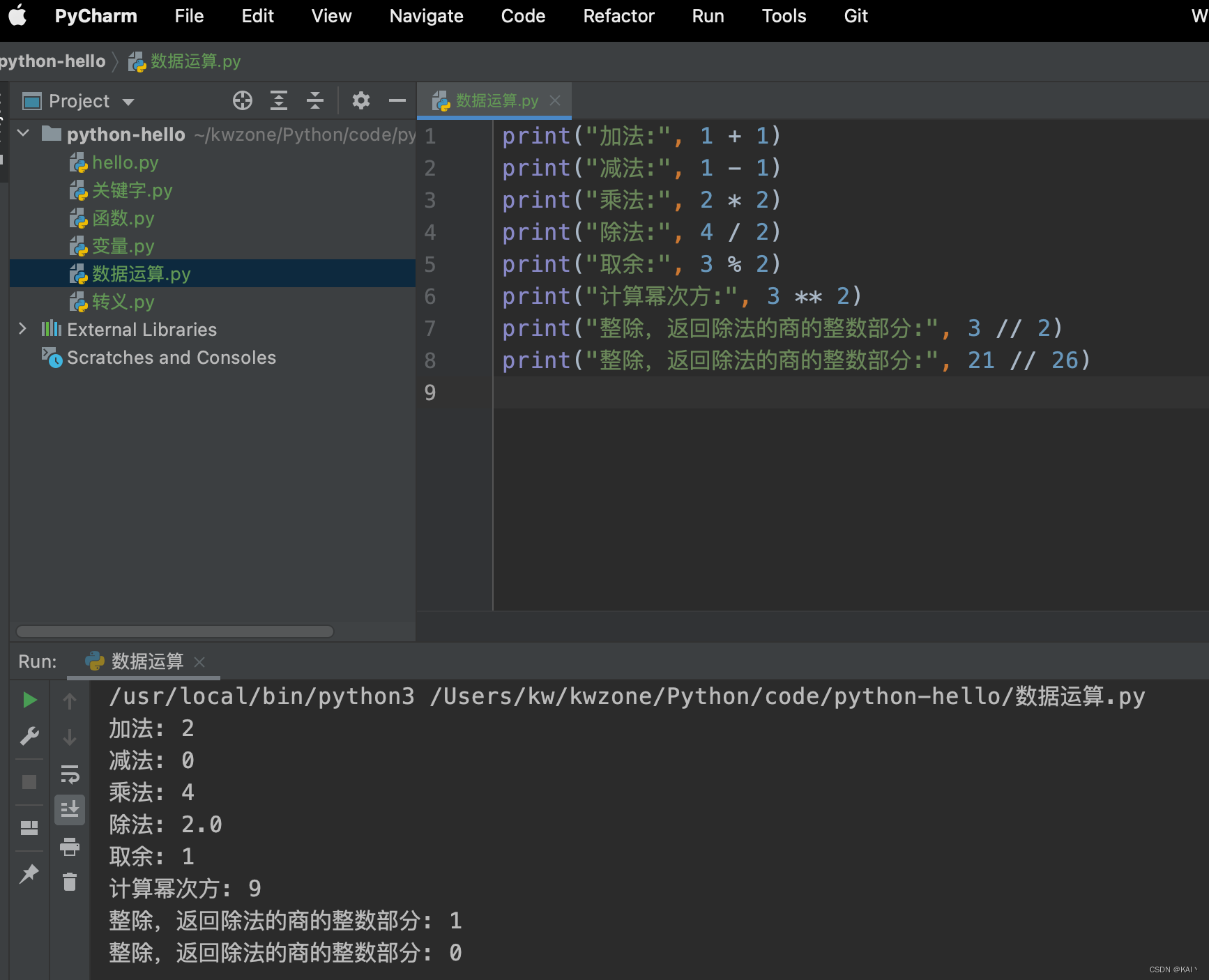Open the Tools menu

(x=784, y=16)
